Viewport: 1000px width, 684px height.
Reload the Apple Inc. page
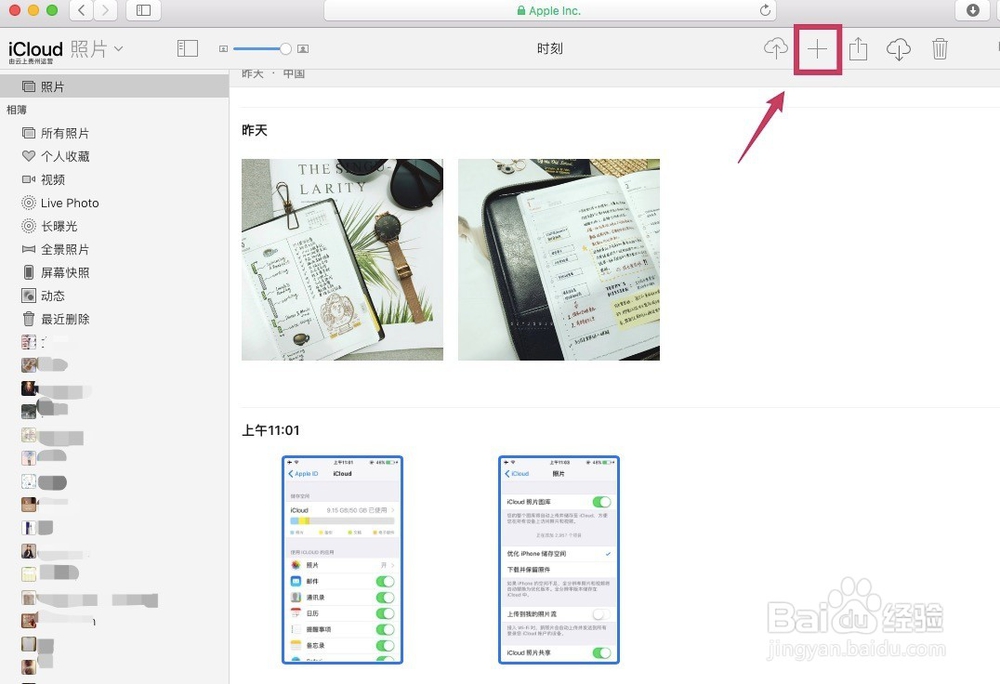point(765,10)
